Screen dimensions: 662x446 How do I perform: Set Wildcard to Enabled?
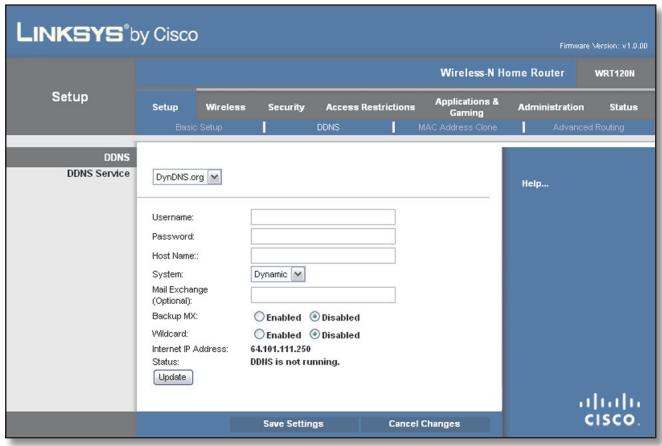[x=259, y=334]
